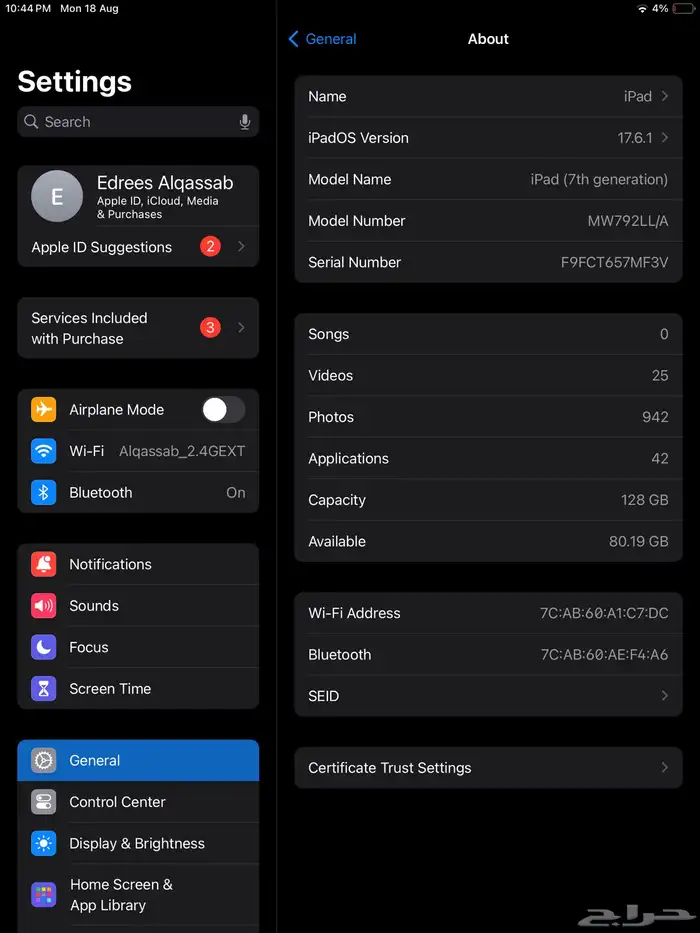Viewport: 700px width, 933px height.
Task: Open Focus settings
Action: 138,647
